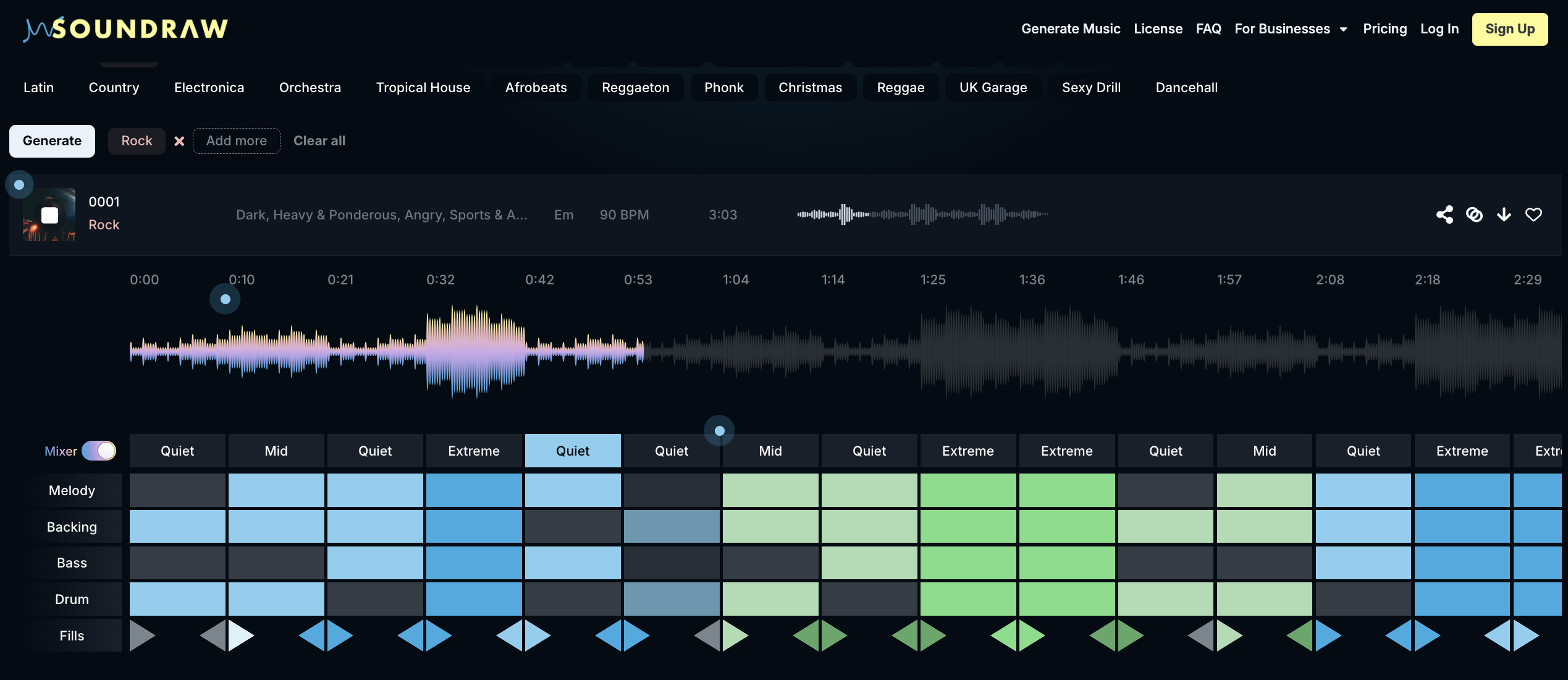Click the SOUNDRAW logo
This screenshot has width=1568, height=680.
124,28
